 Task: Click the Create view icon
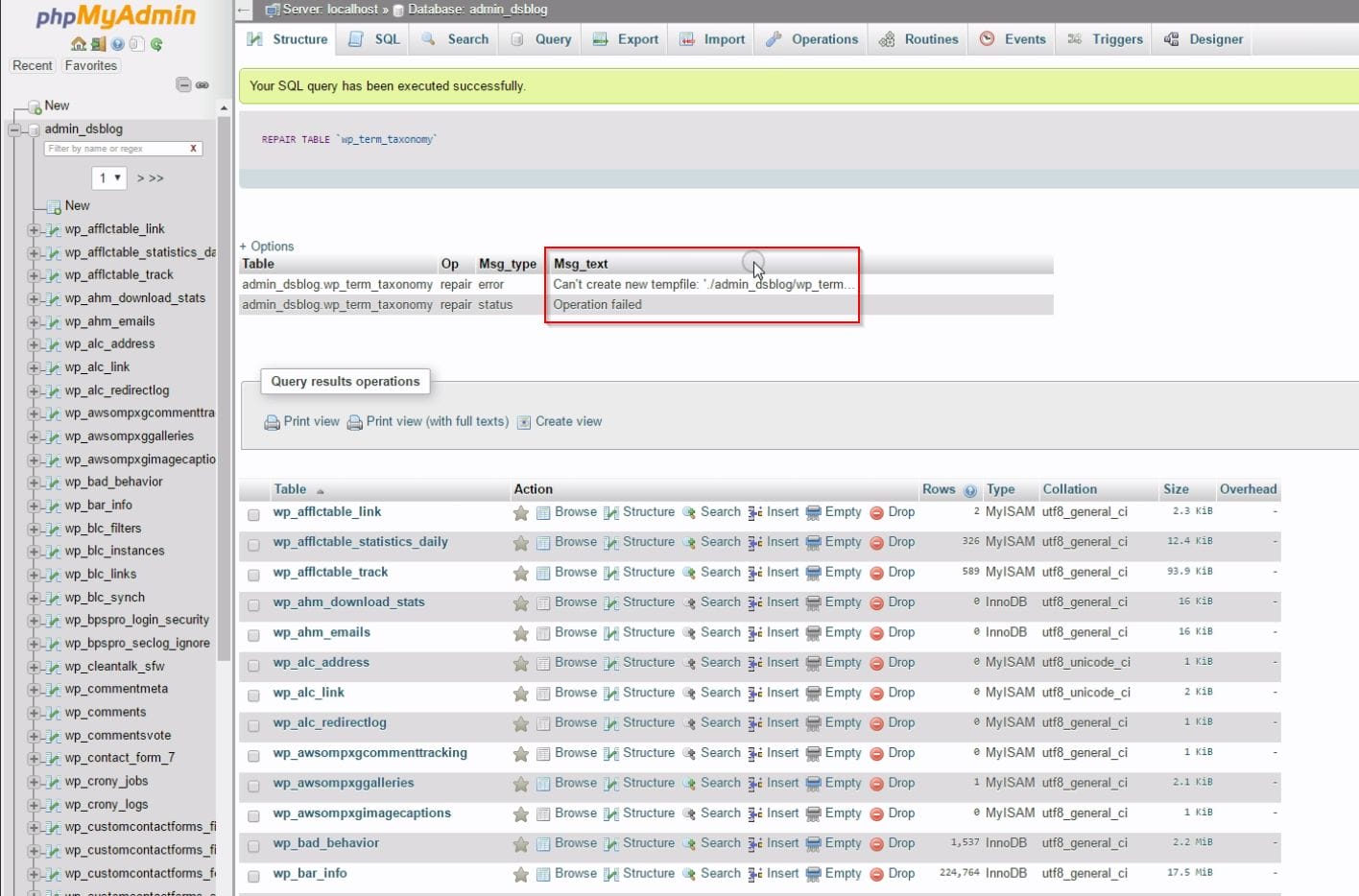click(x=524, y=422)
